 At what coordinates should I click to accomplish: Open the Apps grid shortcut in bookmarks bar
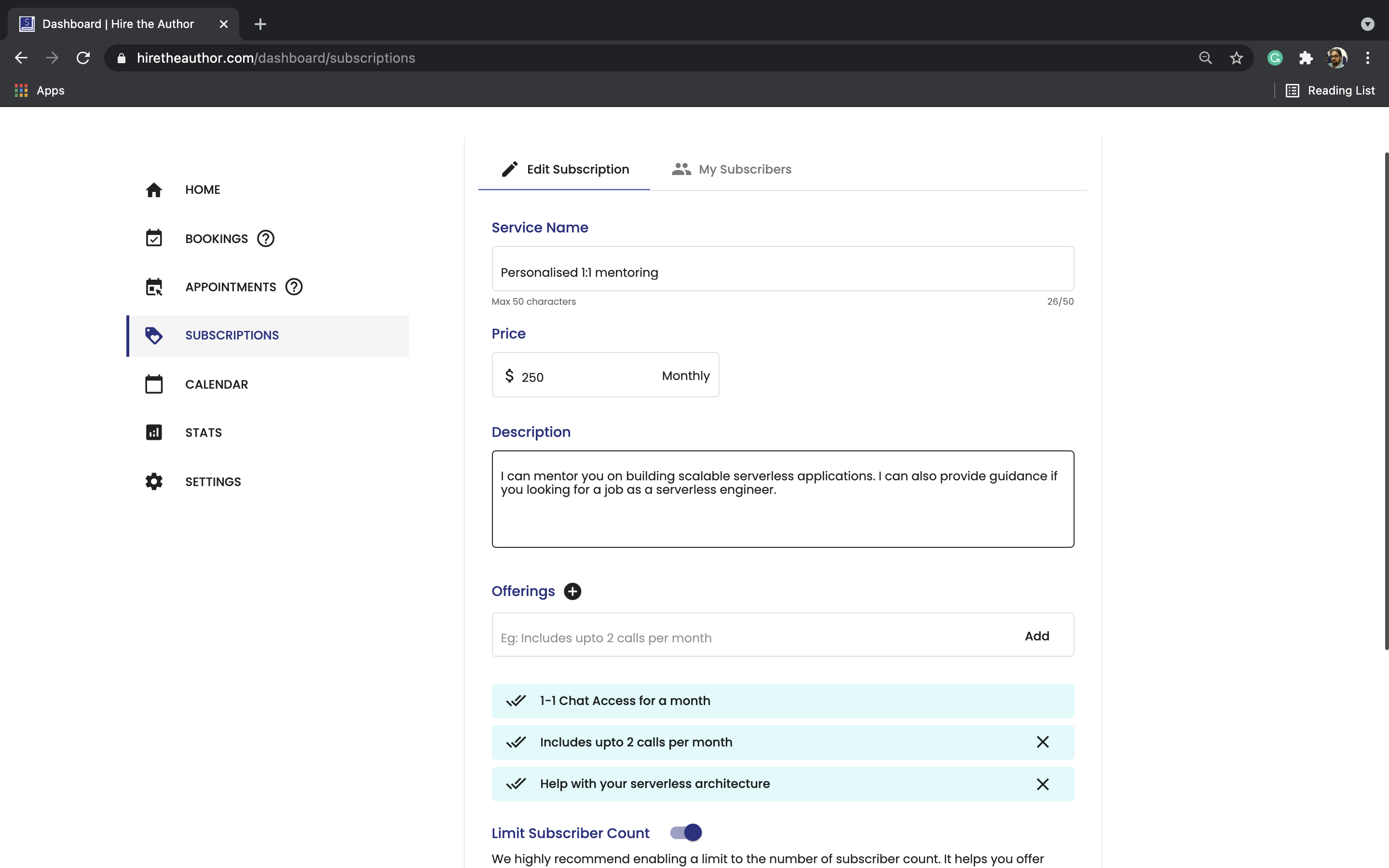[x=39, y=91]
